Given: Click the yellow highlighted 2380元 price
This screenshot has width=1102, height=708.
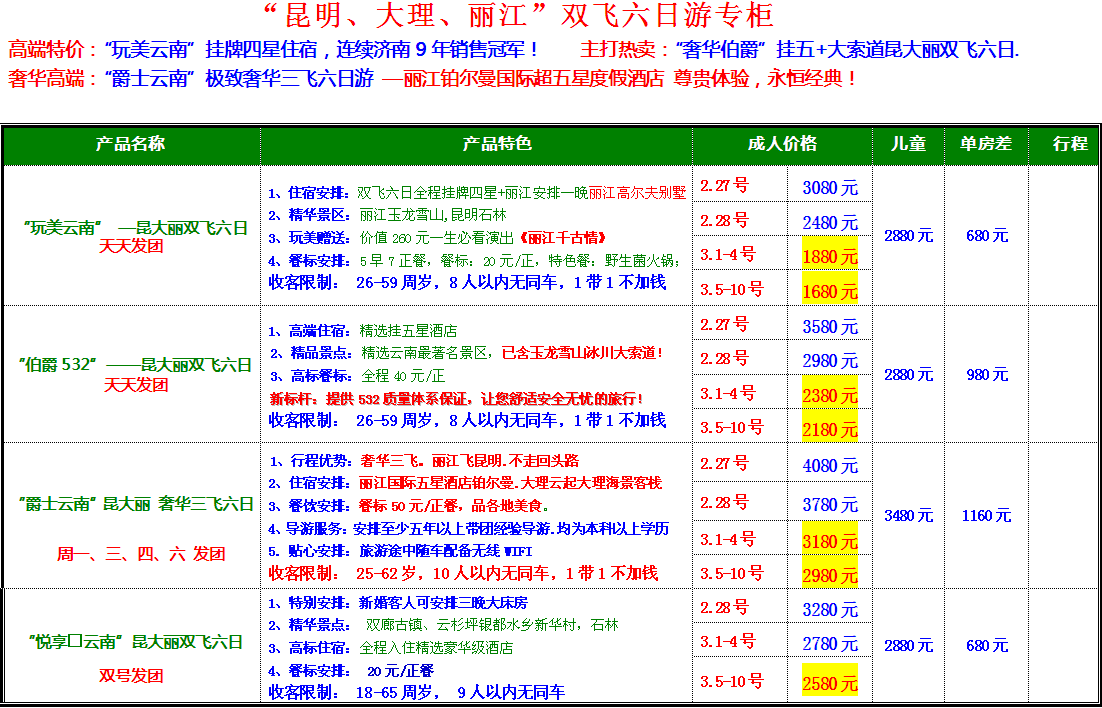Looking at the screenshot, I should (830, 395).
